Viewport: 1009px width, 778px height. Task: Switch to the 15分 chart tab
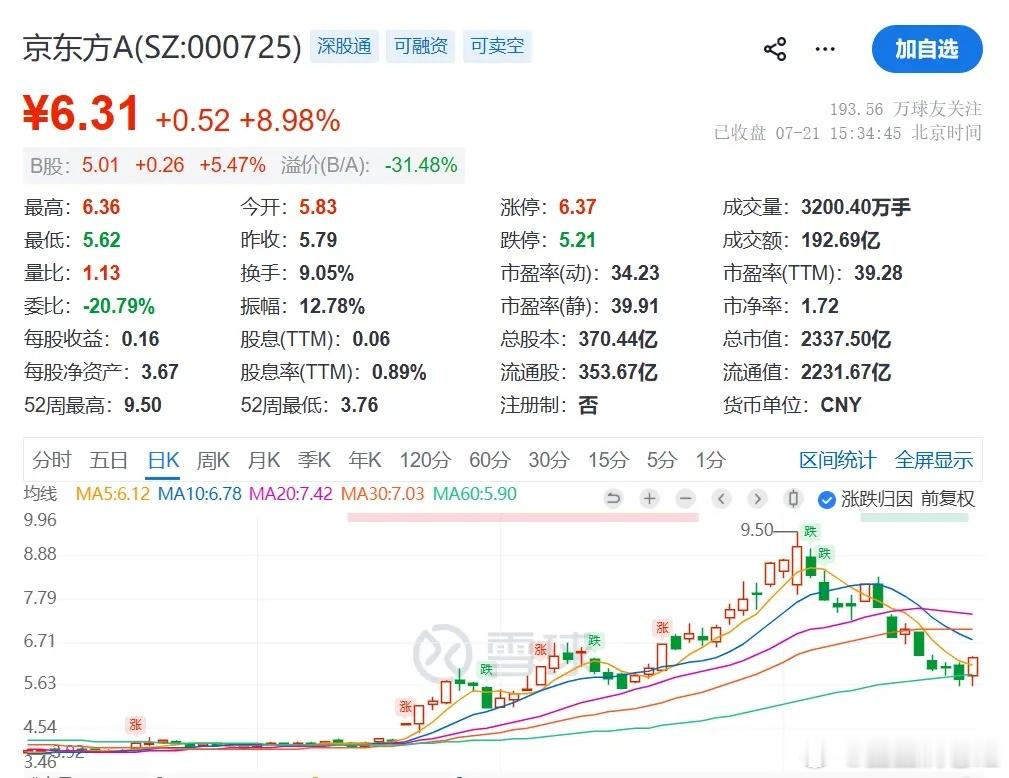pos(608,460)
